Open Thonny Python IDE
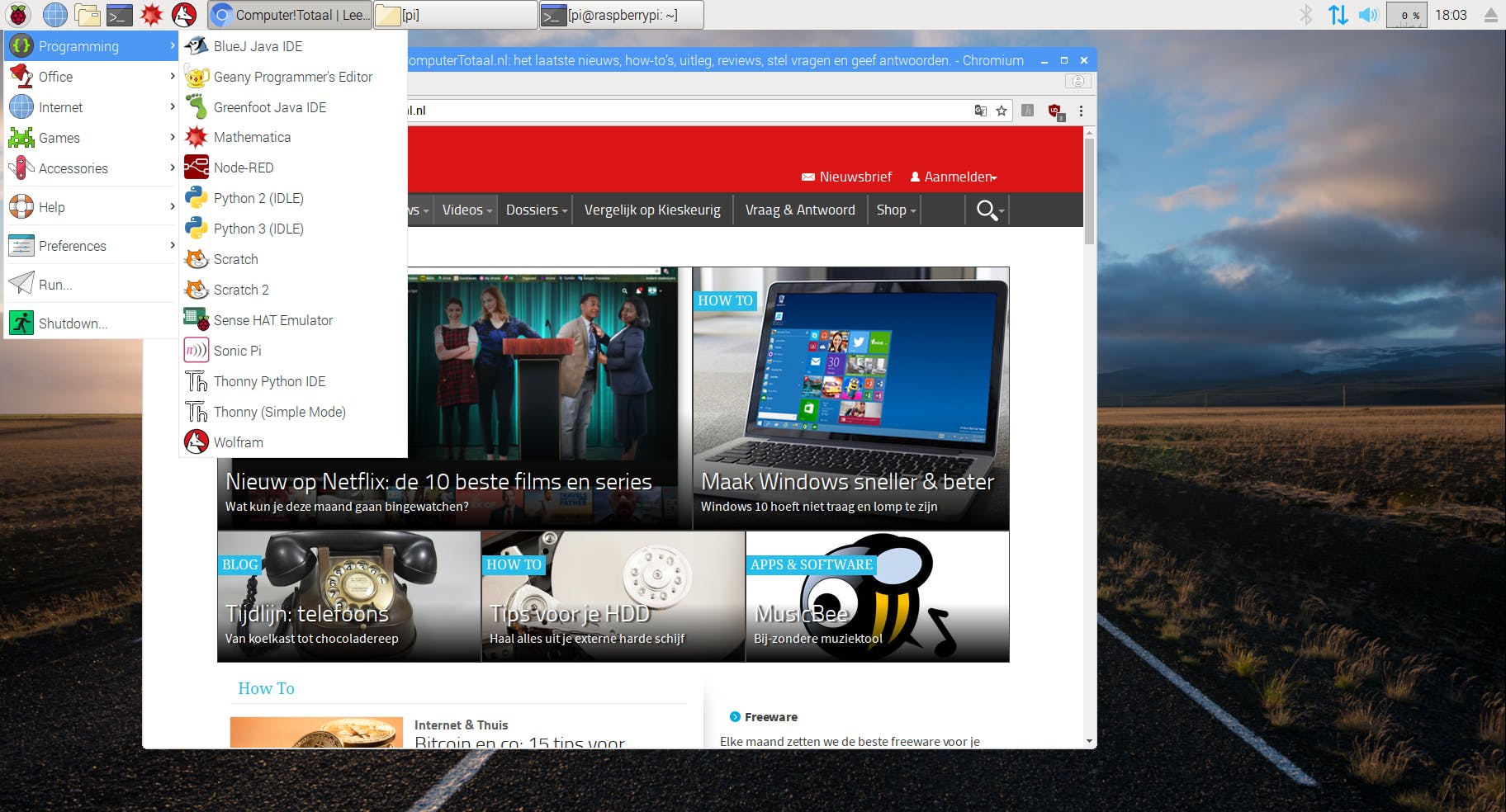This screenshot has width=1506, height=812. point(293,381)
